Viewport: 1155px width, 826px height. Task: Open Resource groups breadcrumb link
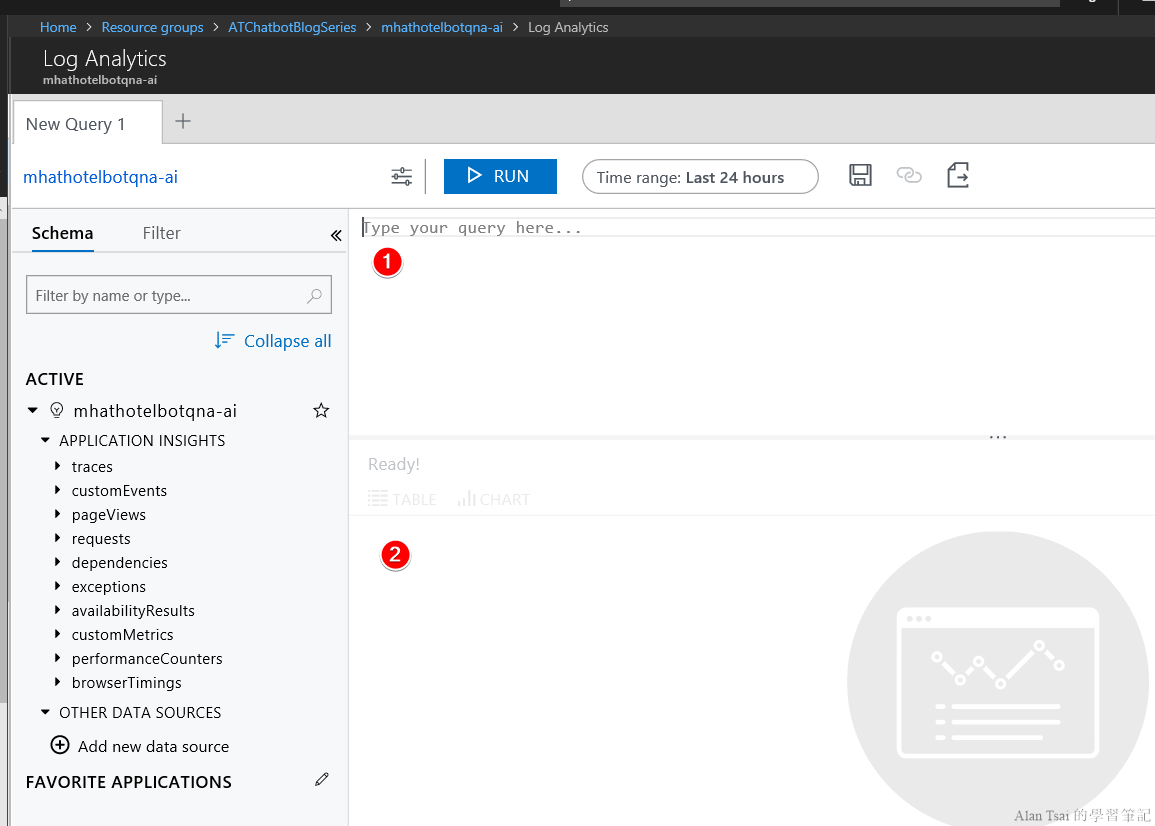click(152, 27)
